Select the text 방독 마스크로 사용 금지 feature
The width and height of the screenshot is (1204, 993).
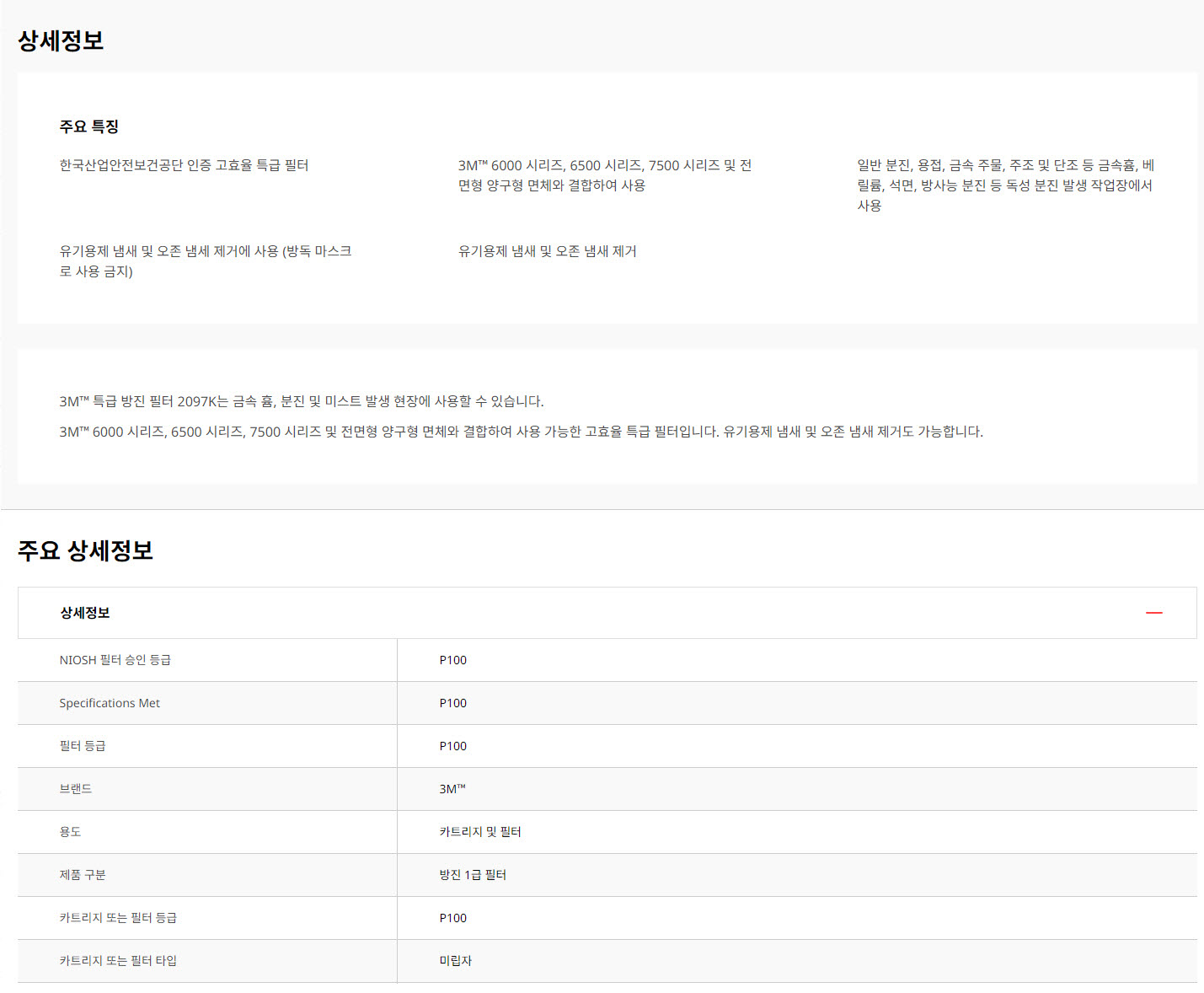click(x=206, y=261)
